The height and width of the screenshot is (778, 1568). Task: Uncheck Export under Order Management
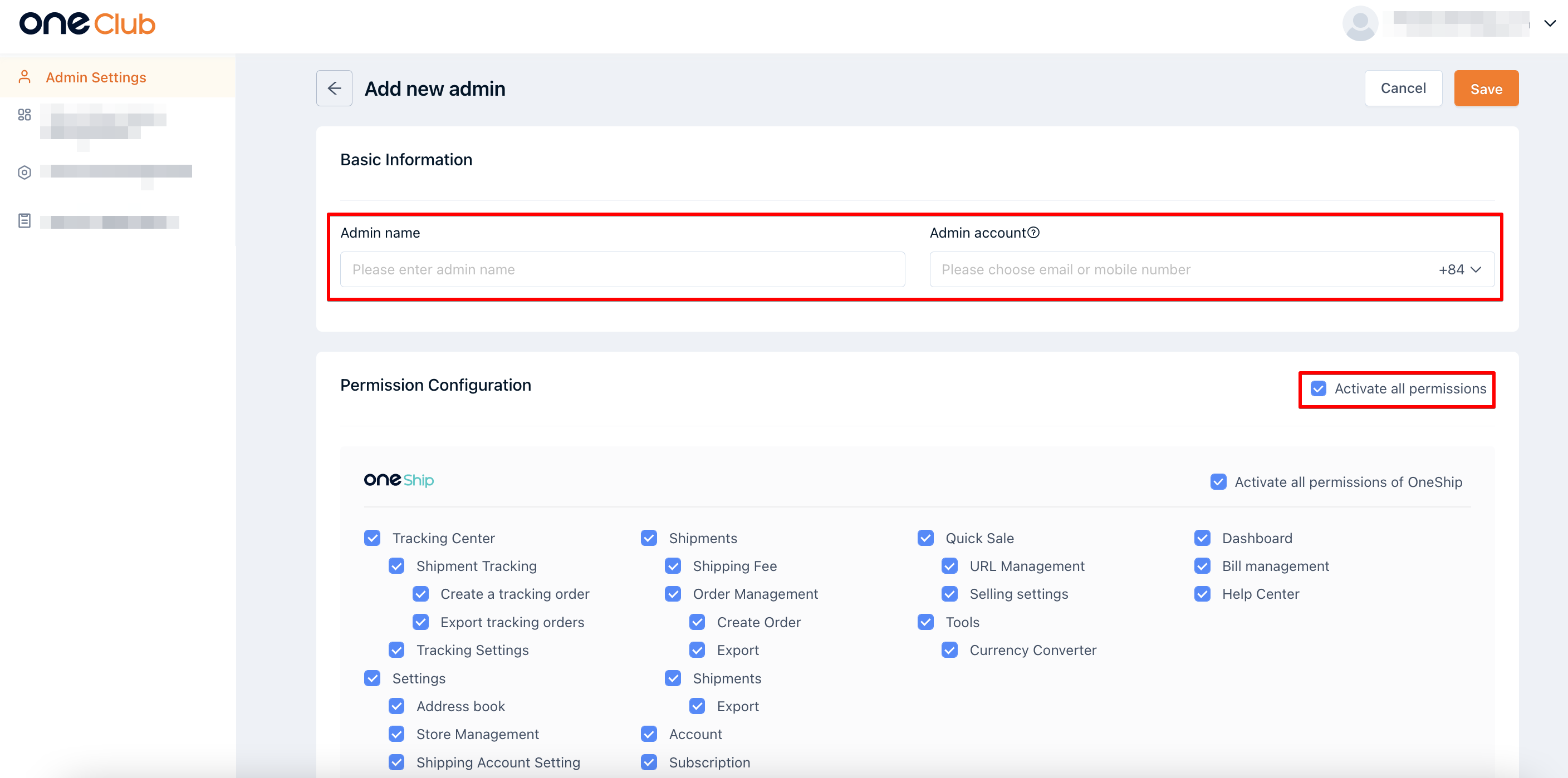pos(697,649)
